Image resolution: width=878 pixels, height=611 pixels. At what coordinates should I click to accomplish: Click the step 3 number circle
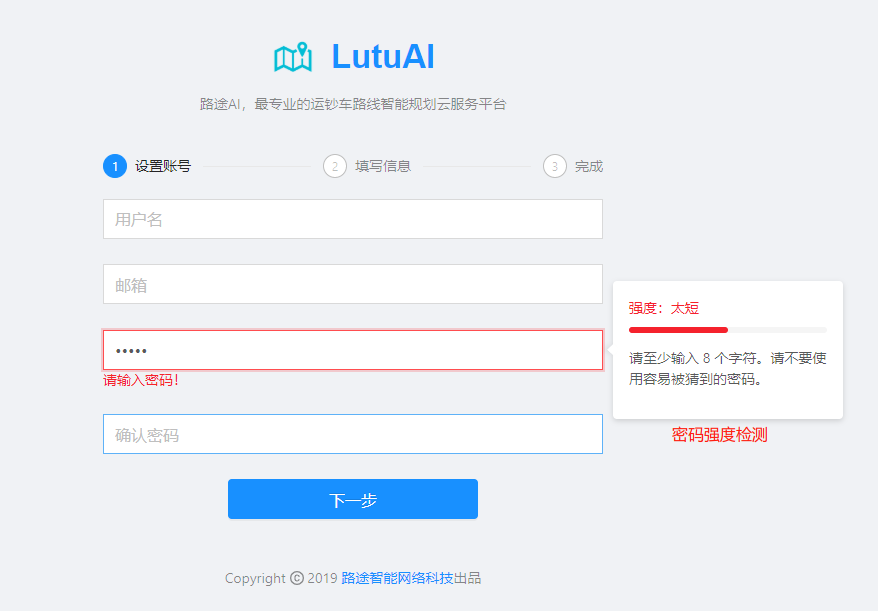[x=555, y=166]
